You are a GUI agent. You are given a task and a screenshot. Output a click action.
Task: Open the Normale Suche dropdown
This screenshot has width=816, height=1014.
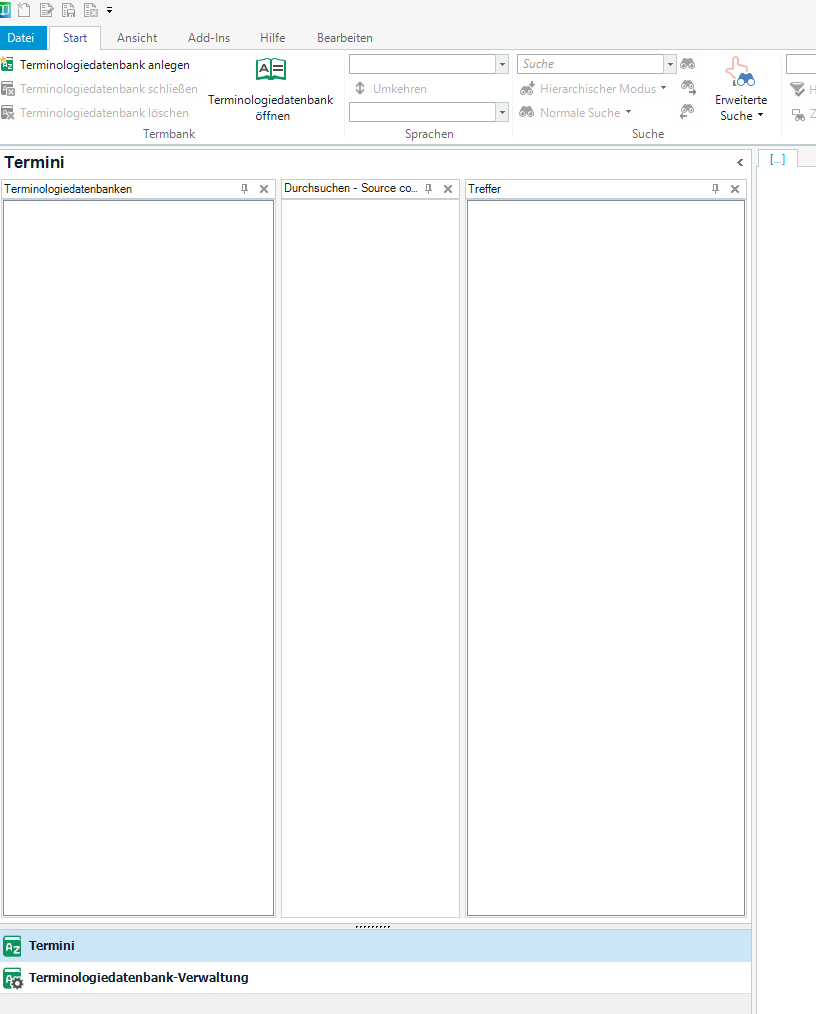pos(575,113)
